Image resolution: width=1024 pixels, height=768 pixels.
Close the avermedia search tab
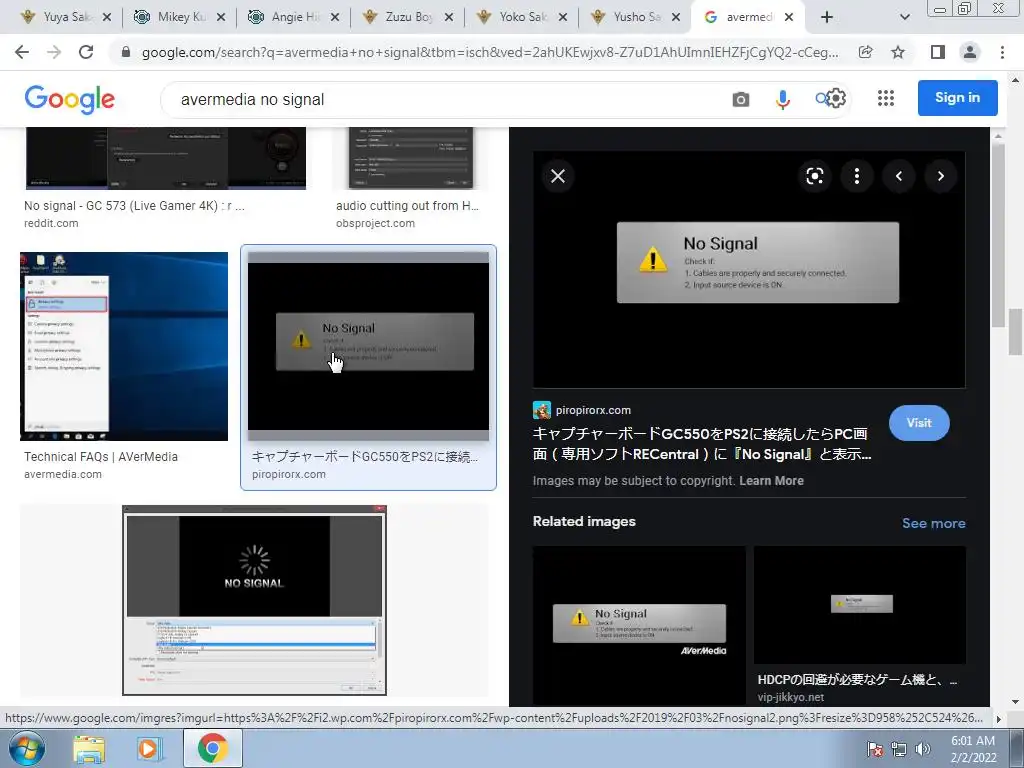point(789,17)
